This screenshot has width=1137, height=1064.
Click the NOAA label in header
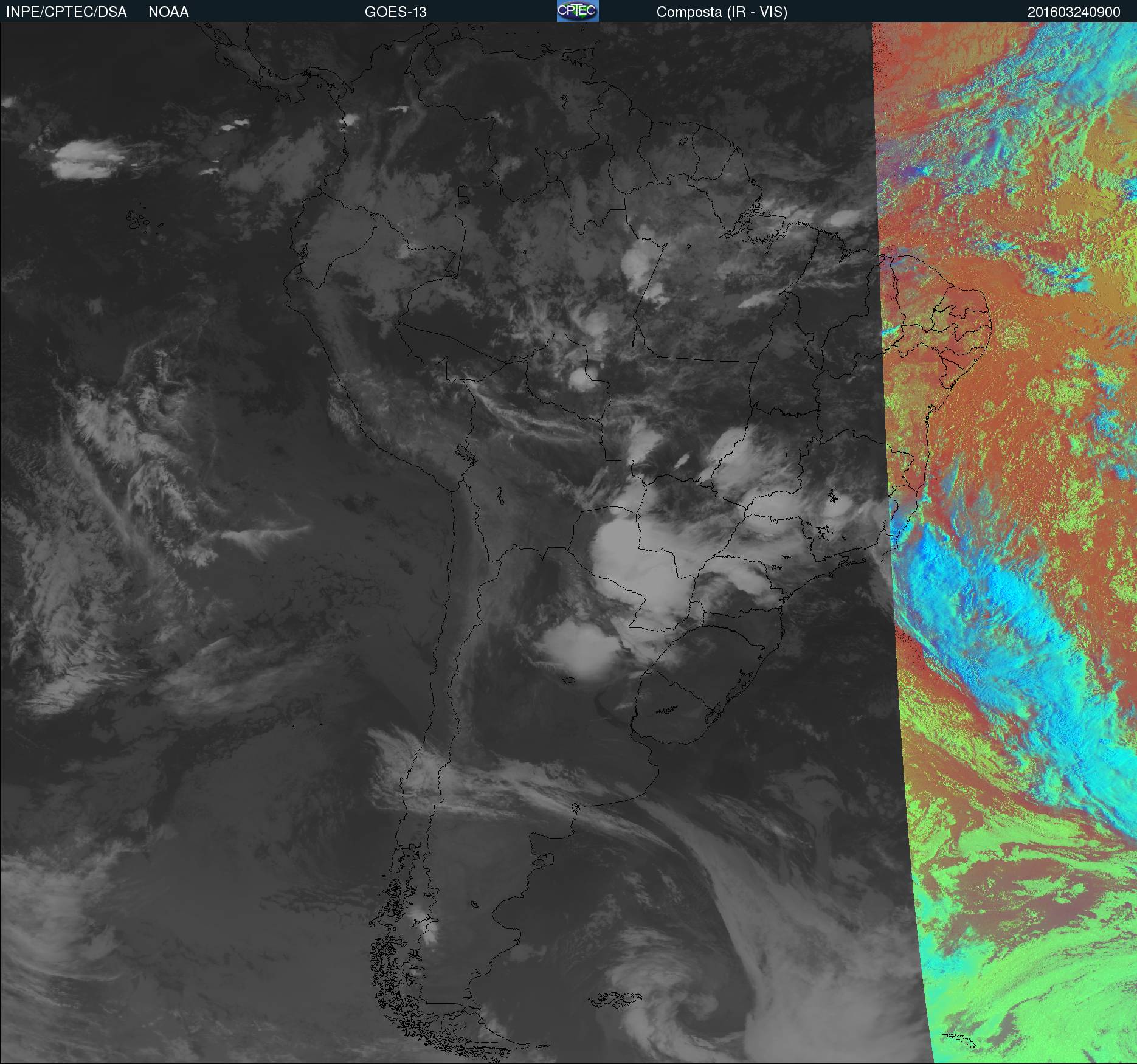(x=168, y=12)
